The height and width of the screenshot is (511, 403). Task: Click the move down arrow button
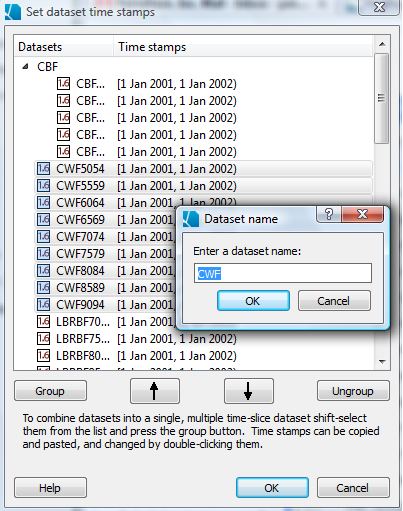click(x=249, y=391)
